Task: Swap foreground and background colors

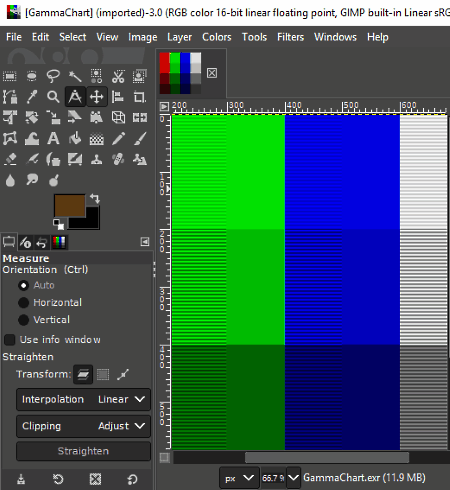Action: click(95, 199)
